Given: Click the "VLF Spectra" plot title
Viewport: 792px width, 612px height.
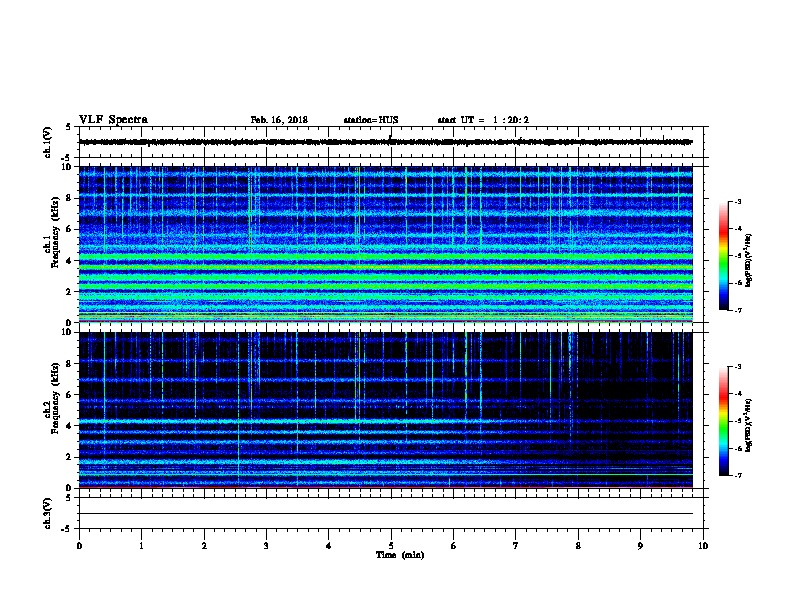Looking at the screenshot, I should point(113,120).
